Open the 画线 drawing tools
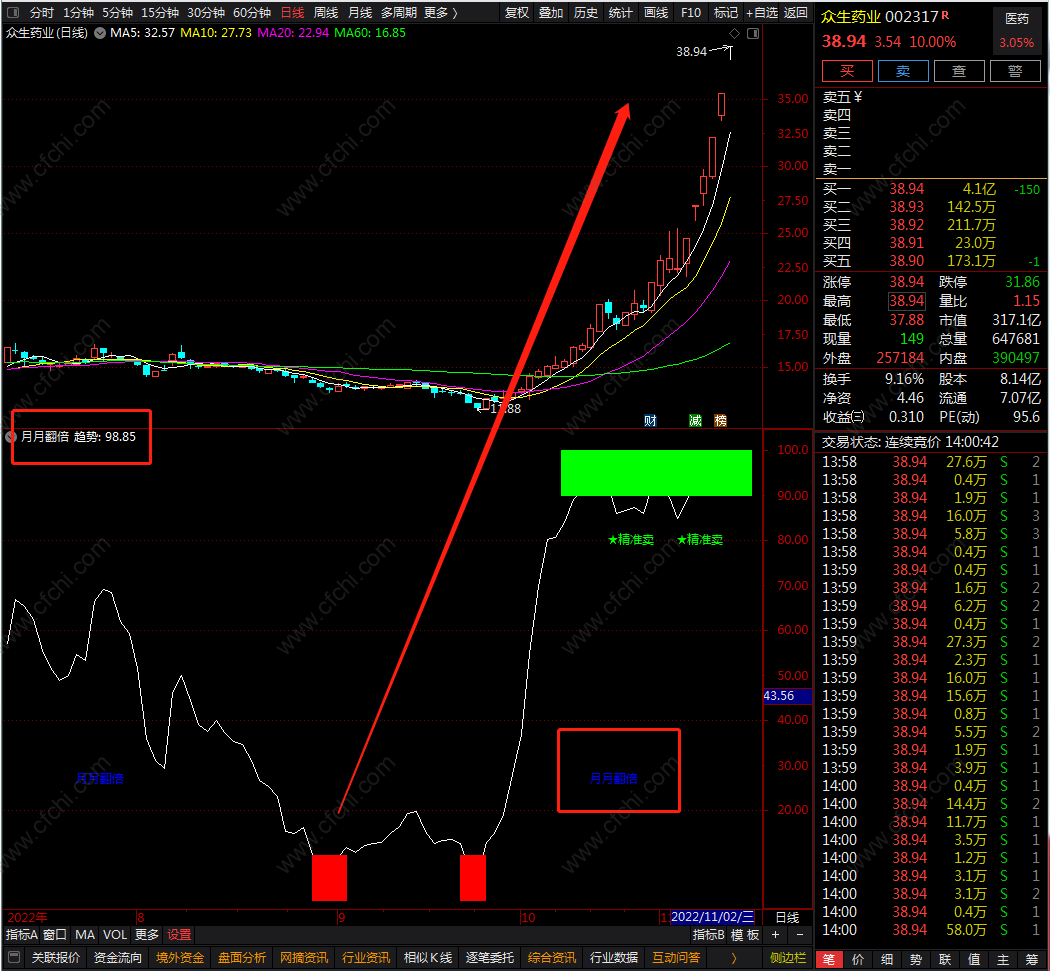This screenshot has width=1050, height=971. 656,13
